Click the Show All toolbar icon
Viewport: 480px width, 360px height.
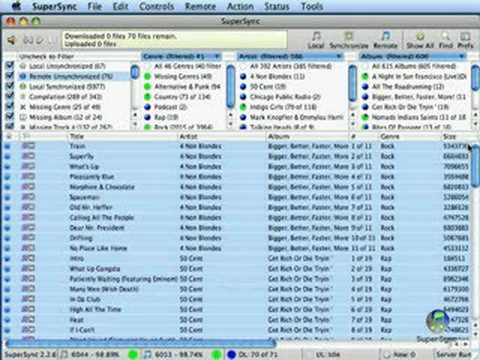pos(420,36)
